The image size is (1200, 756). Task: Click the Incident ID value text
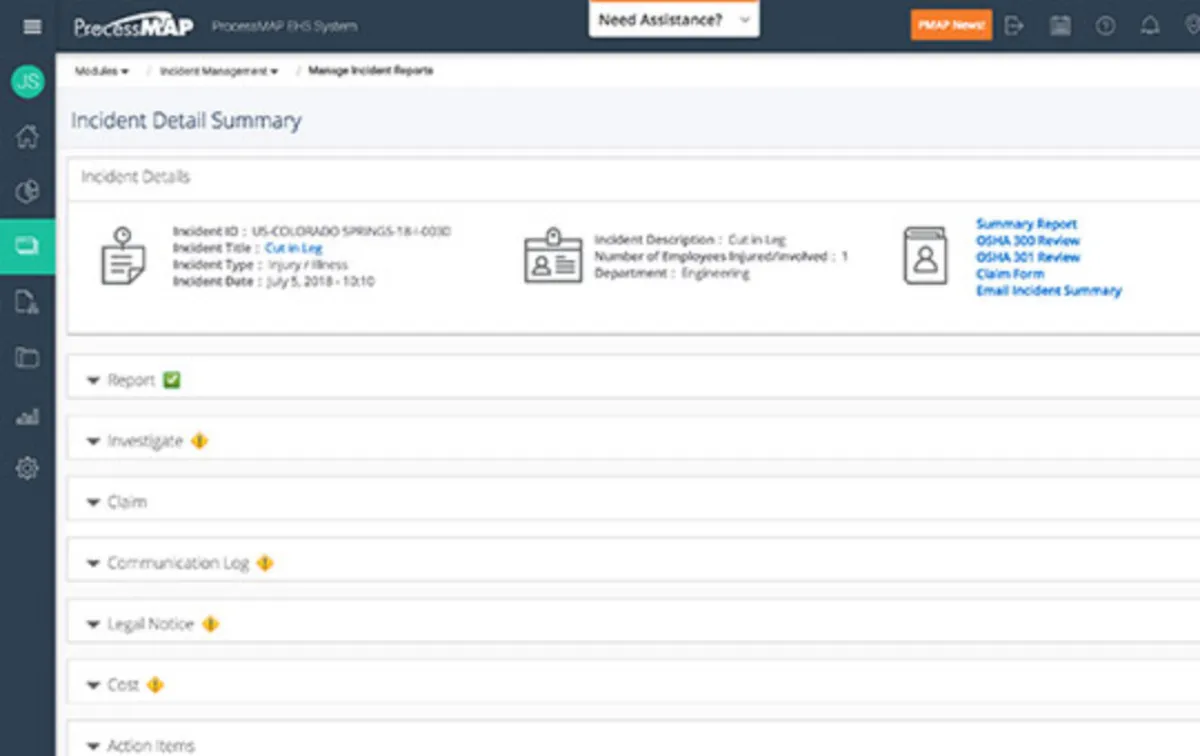point(351,231)
